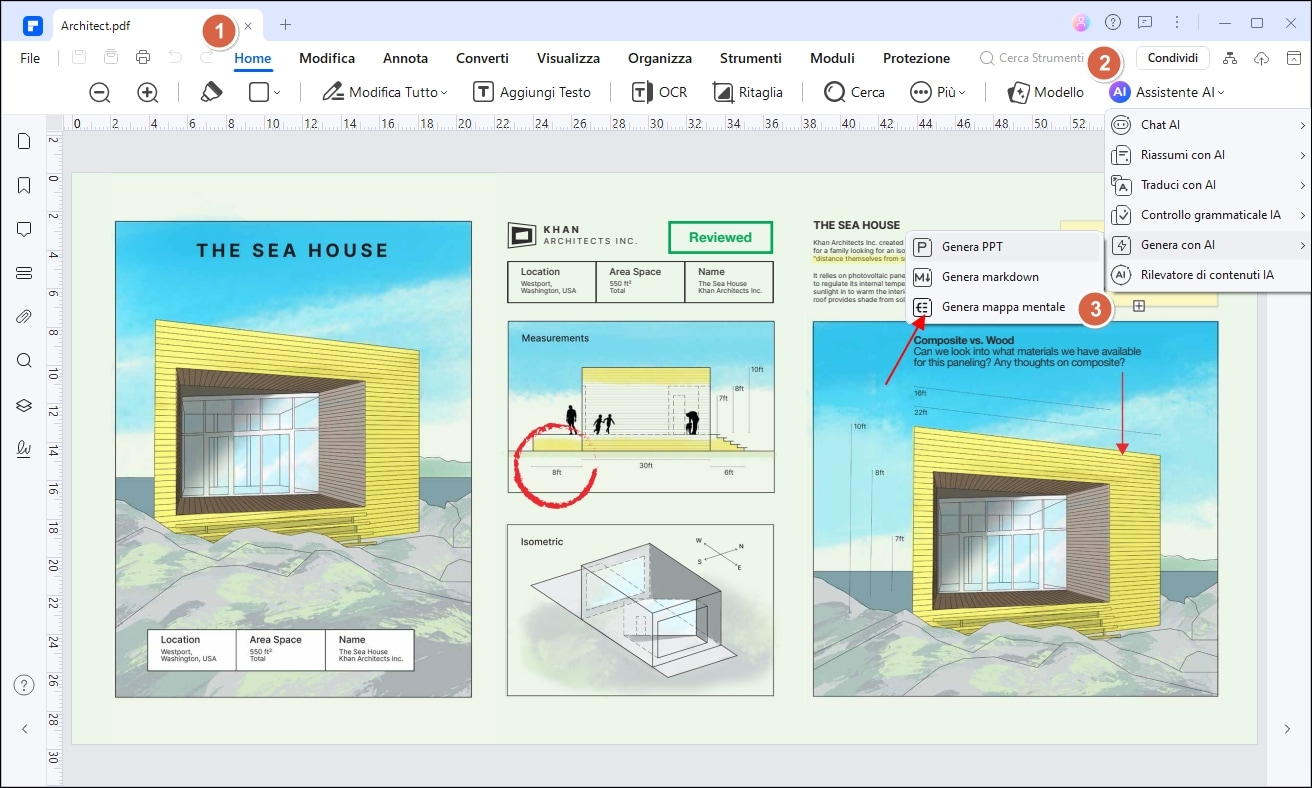Click the rectangle shape tool icon

259,92
